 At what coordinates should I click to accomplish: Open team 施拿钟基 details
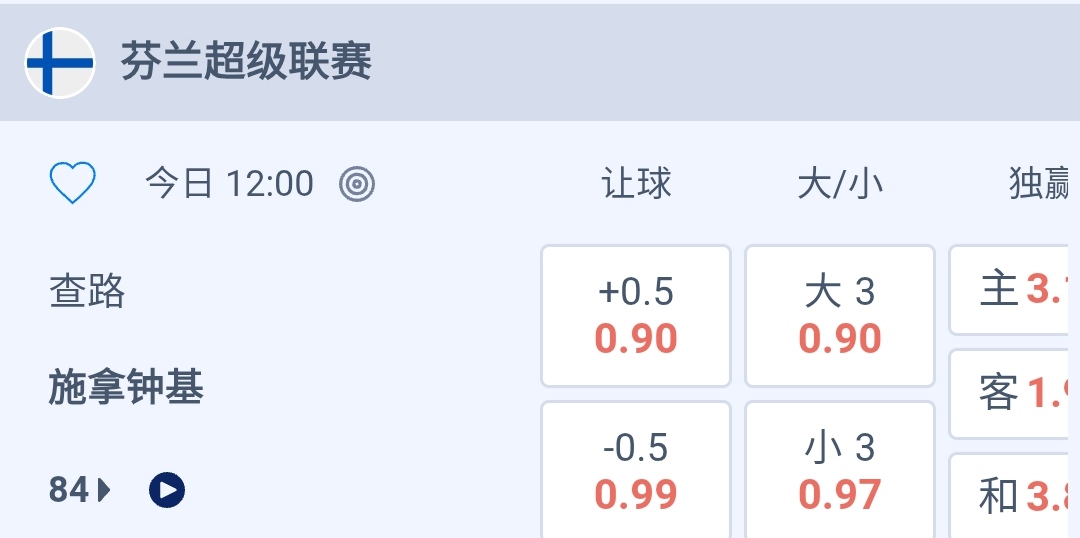[126, 386]
